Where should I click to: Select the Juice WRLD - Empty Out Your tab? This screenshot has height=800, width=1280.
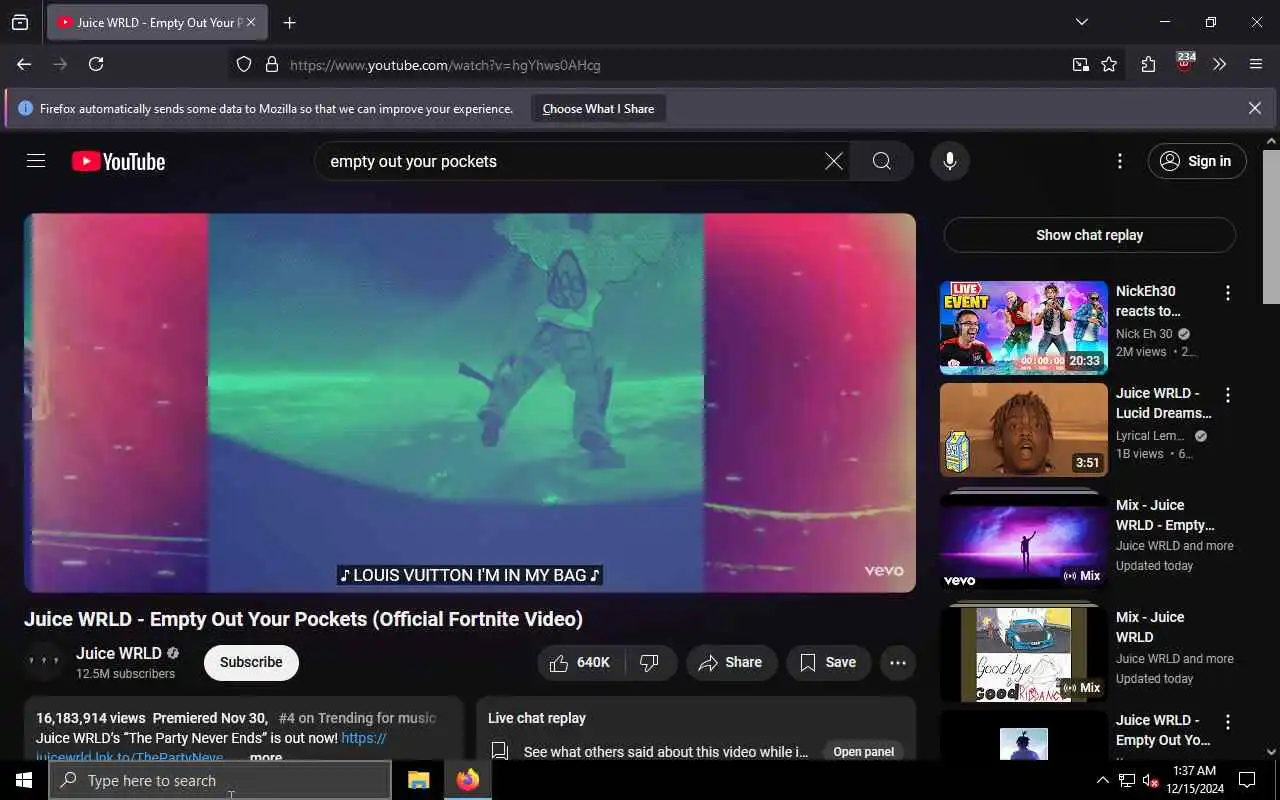pyautogui.click(x=157, y=22)
